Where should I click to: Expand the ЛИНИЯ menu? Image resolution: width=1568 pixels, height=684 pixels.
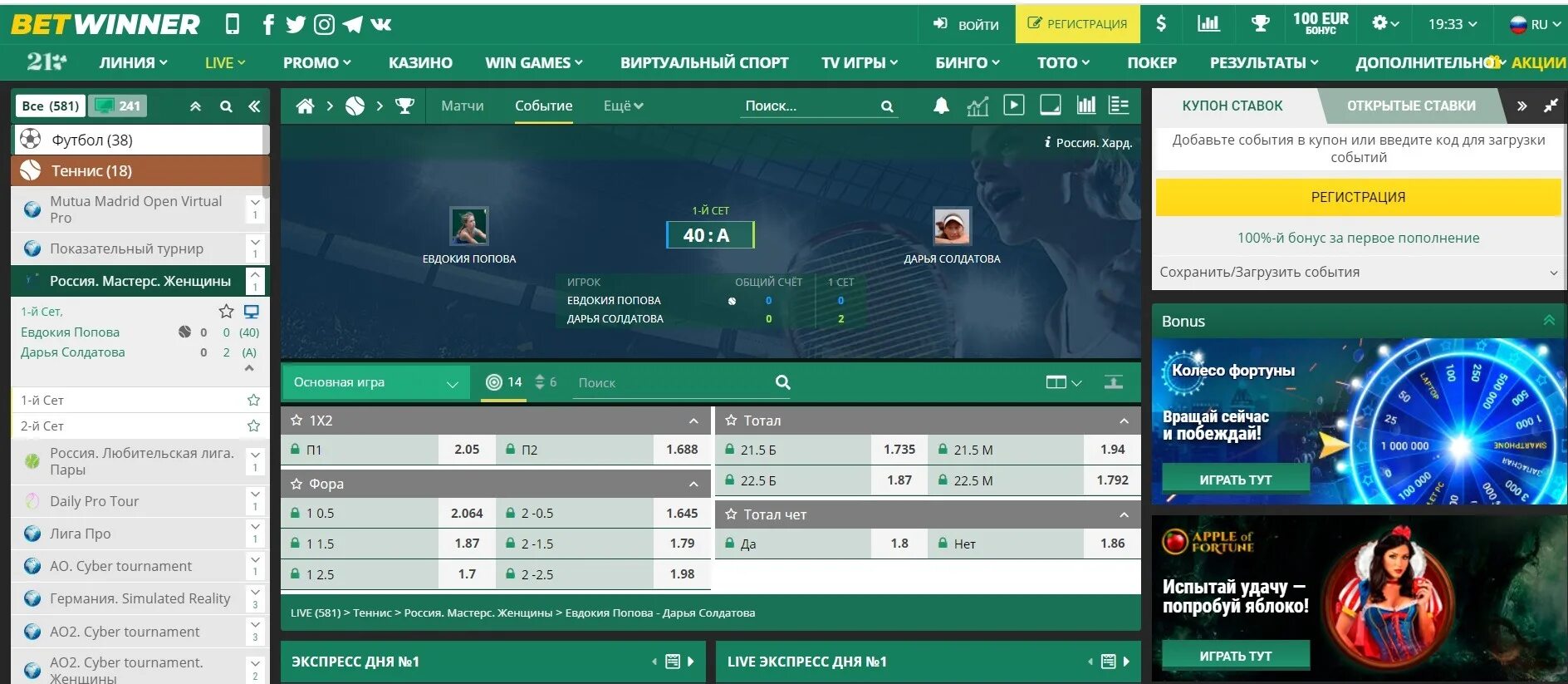click(x=133, y=62)
